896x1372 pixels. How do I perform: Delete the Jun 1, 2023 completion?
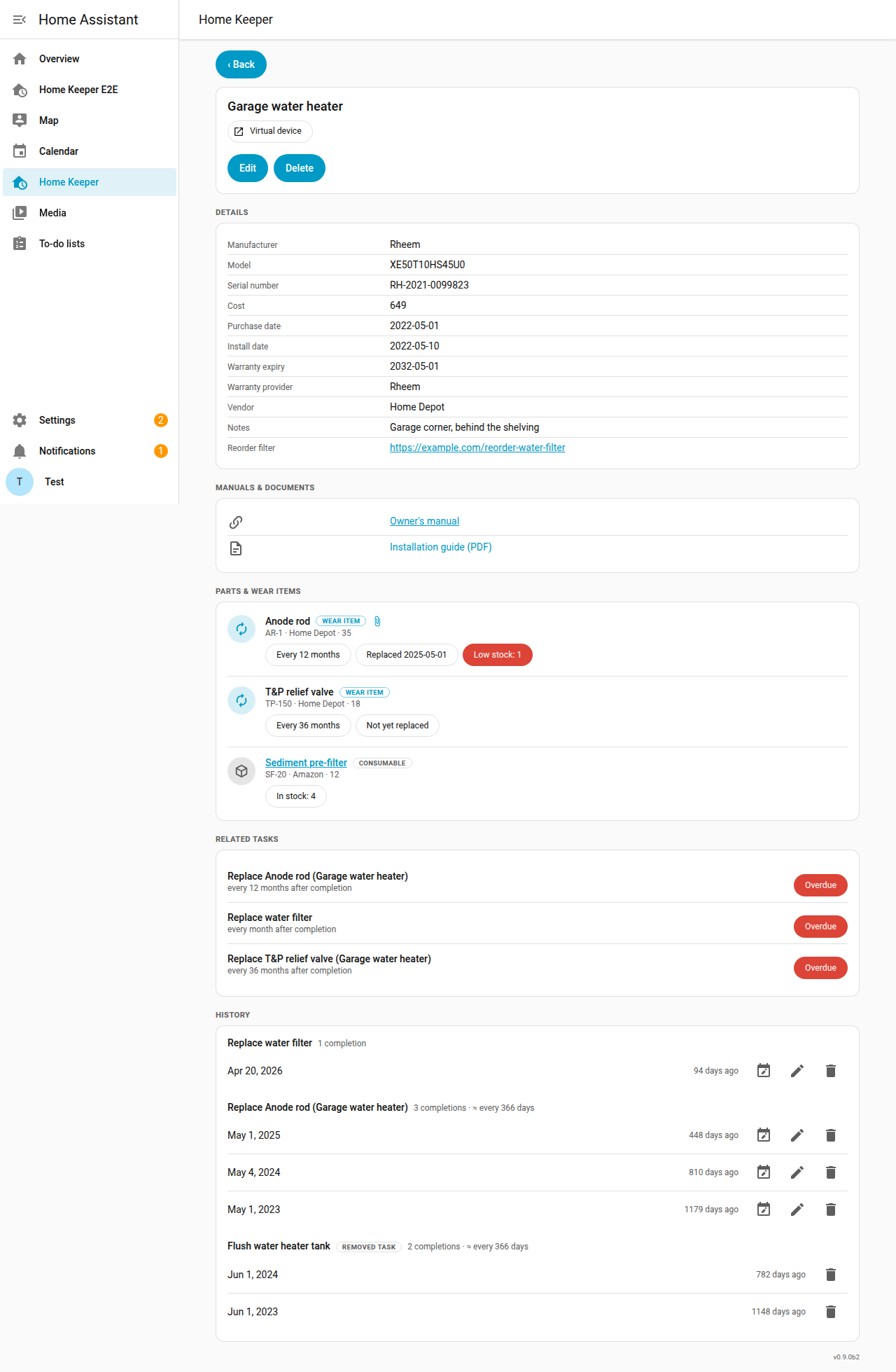[x=831, y=1312]
